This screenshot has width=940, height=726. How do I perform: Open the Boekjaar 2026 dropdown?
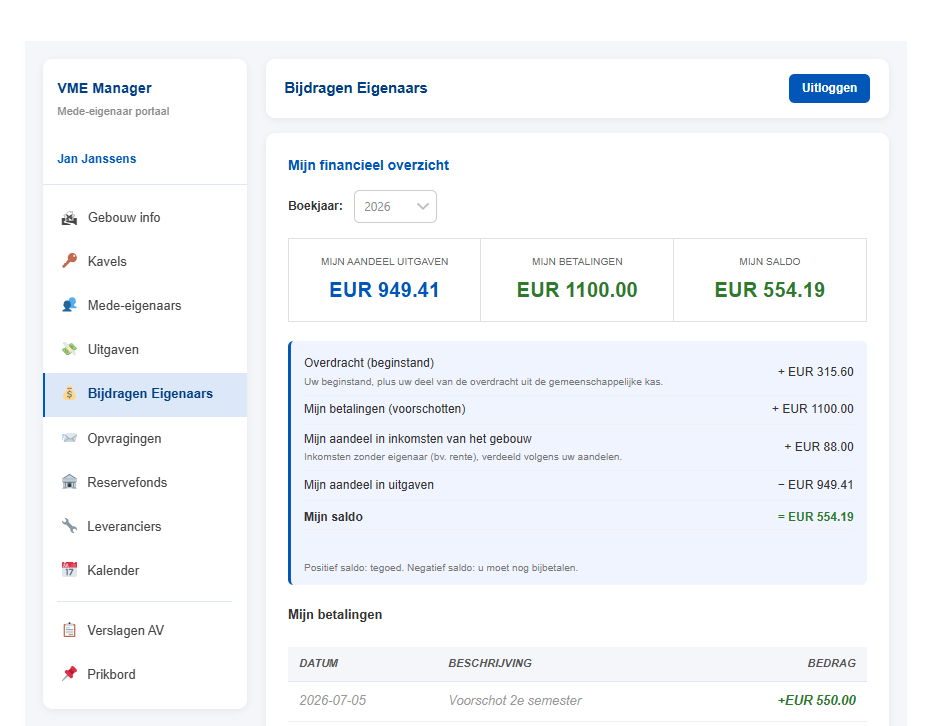[395, 206]
